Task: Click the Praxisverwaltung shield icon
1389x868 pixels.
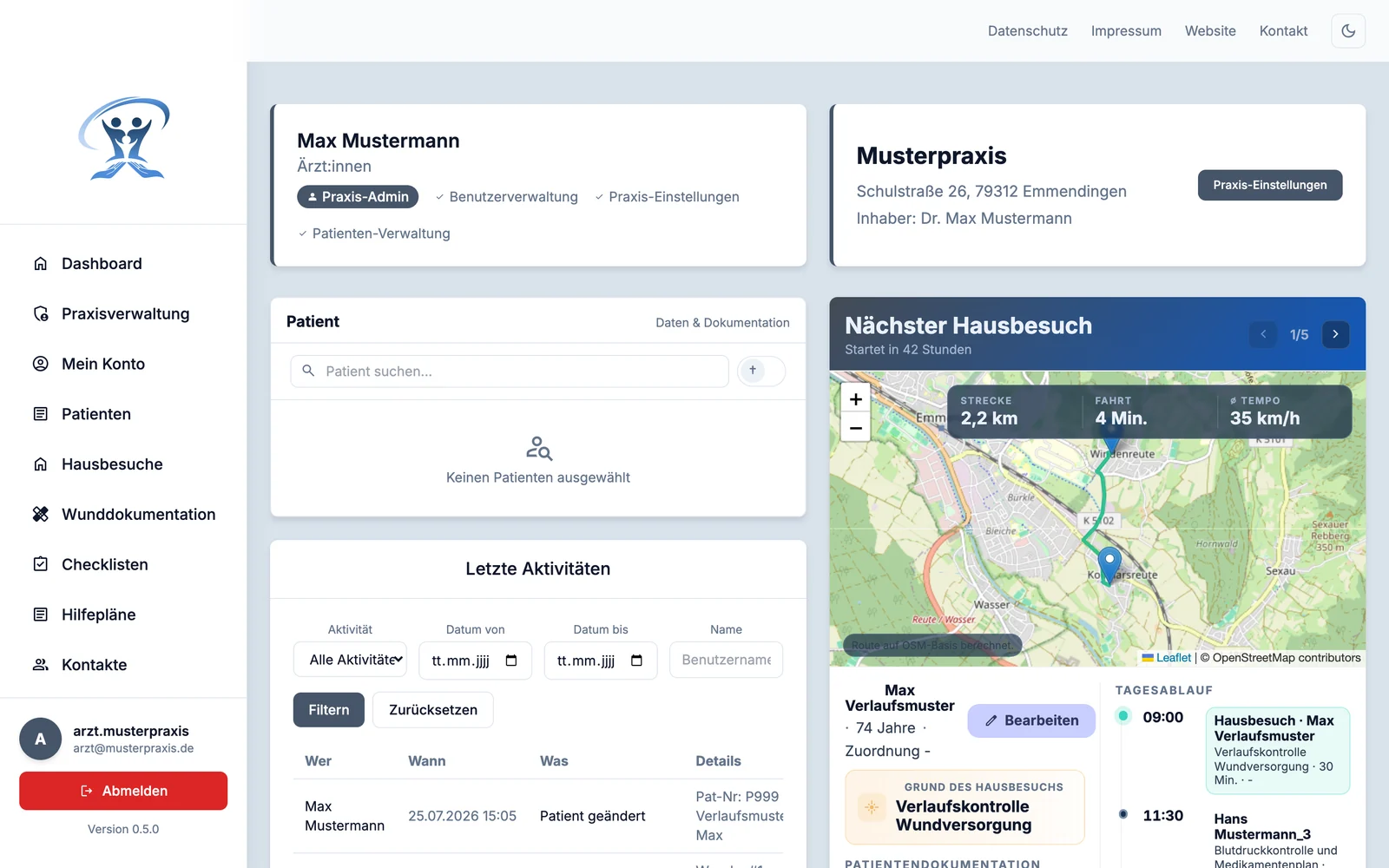Action: [41, 314]
